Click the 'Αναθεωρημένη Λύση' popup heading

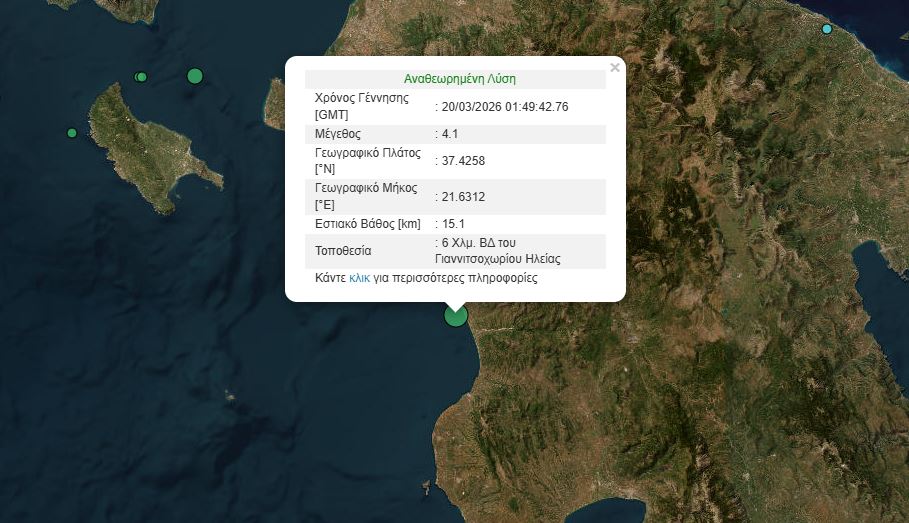(x=460, y=78)
